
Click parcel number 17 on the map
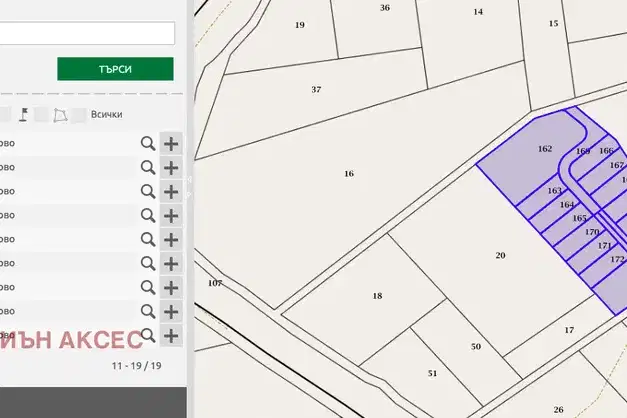pos(569,330)
